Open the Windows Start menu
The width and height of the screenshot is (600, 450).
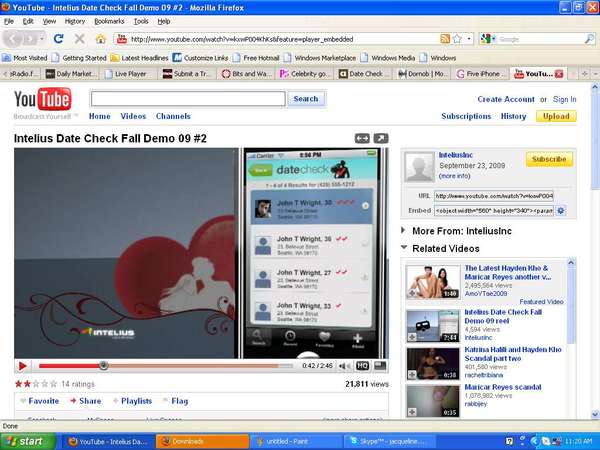[27, 442]
